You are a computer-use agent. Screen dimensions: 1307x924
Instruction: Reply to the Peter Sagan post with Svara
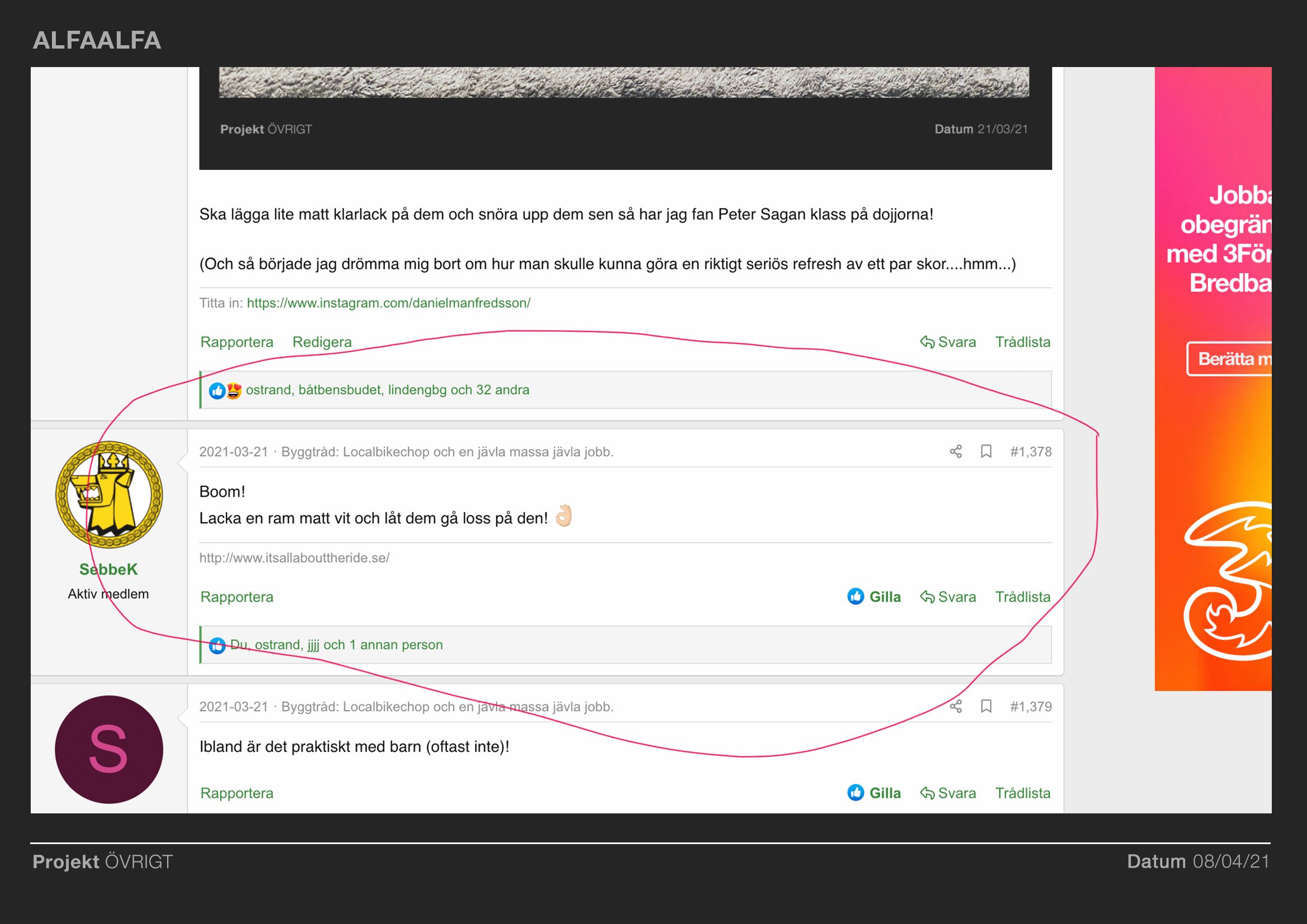[x=948, y=342]
